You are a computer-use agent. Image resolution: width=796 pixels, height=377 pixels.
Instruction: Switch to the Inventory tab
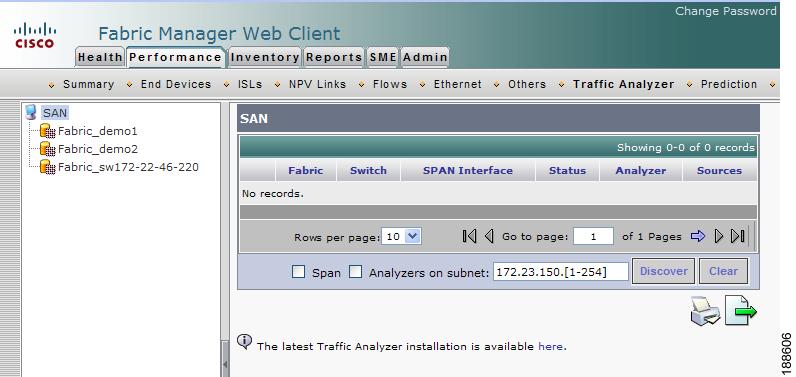(x=264, y=57)
